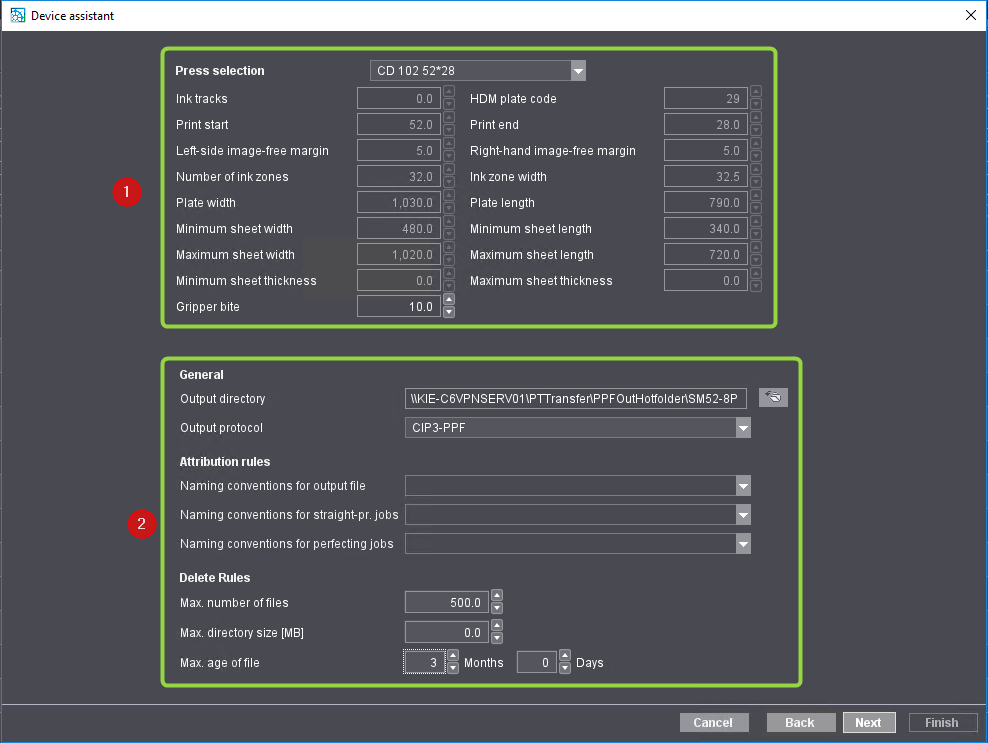The width and height of the screenshot is (988, 743).
Task: Decrease Gripper bite with down arrow
Action: tap(449, 312)
